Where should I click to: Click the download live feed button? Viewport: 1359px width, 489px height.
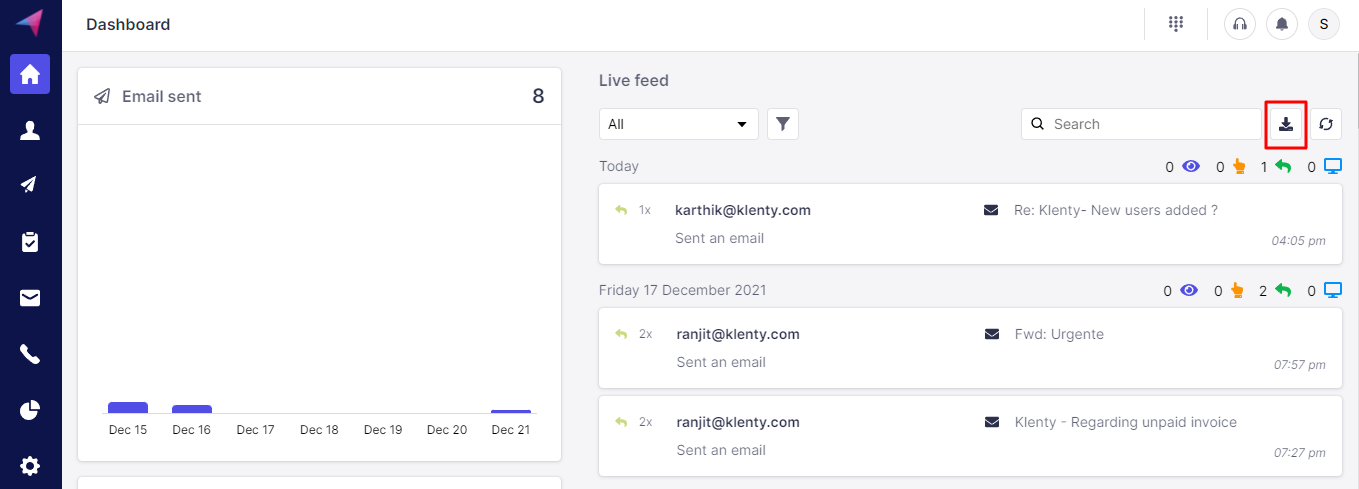[1286, 125]
